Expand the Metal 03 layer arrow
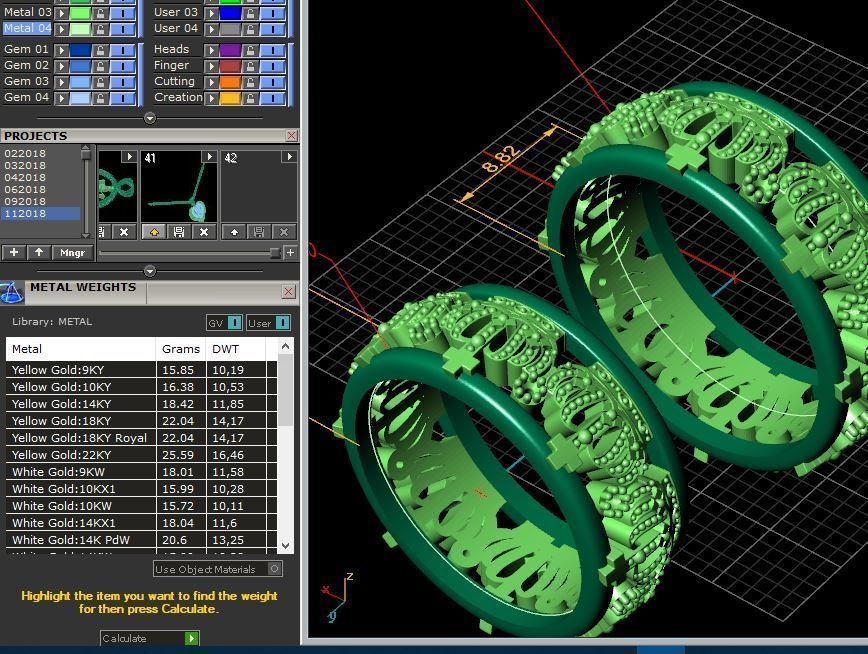The image size is (868, 654). pyautogui.click(x=61, y=13)
